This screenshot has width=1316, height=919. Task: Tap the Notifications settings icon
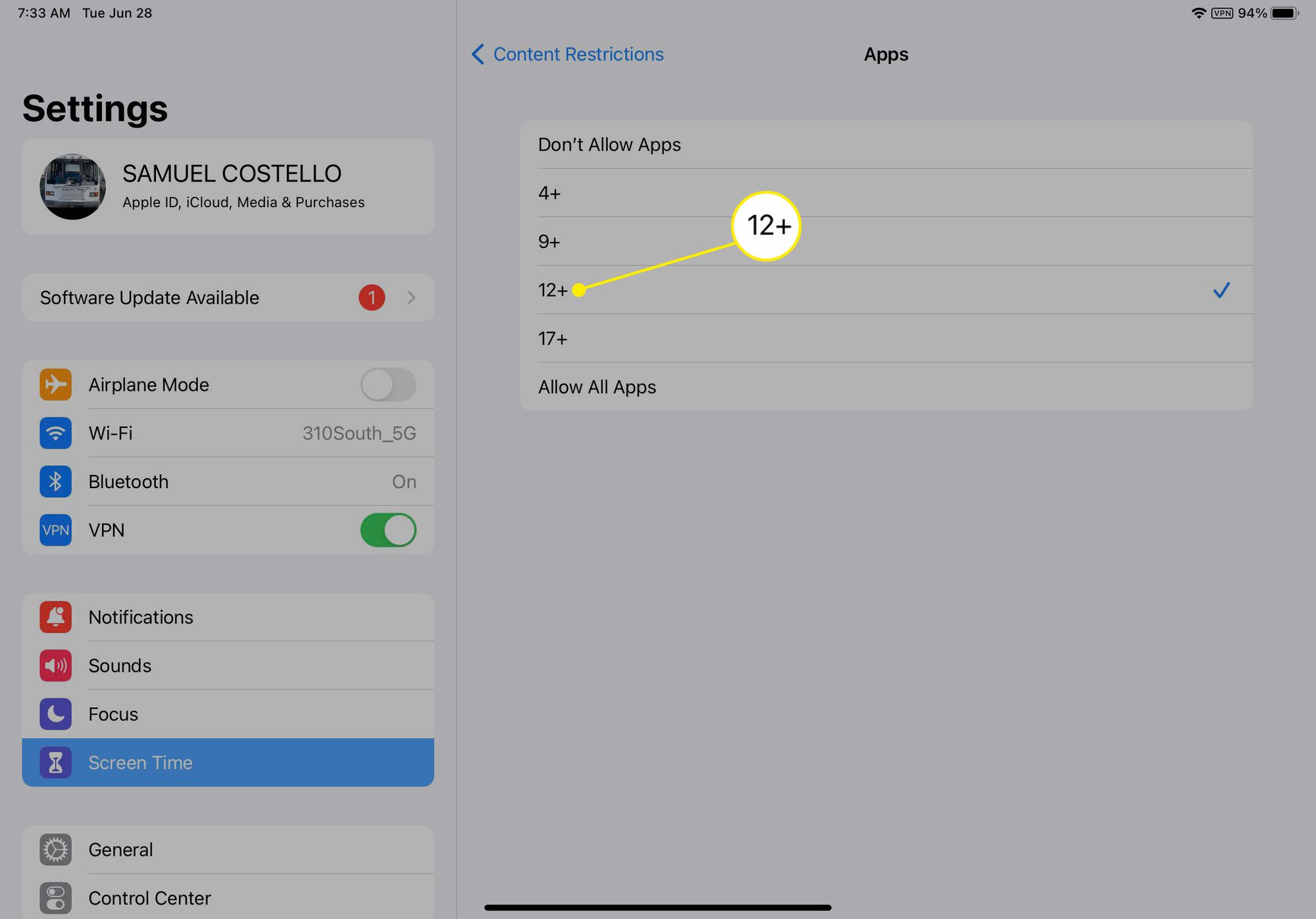click(55, 616)
